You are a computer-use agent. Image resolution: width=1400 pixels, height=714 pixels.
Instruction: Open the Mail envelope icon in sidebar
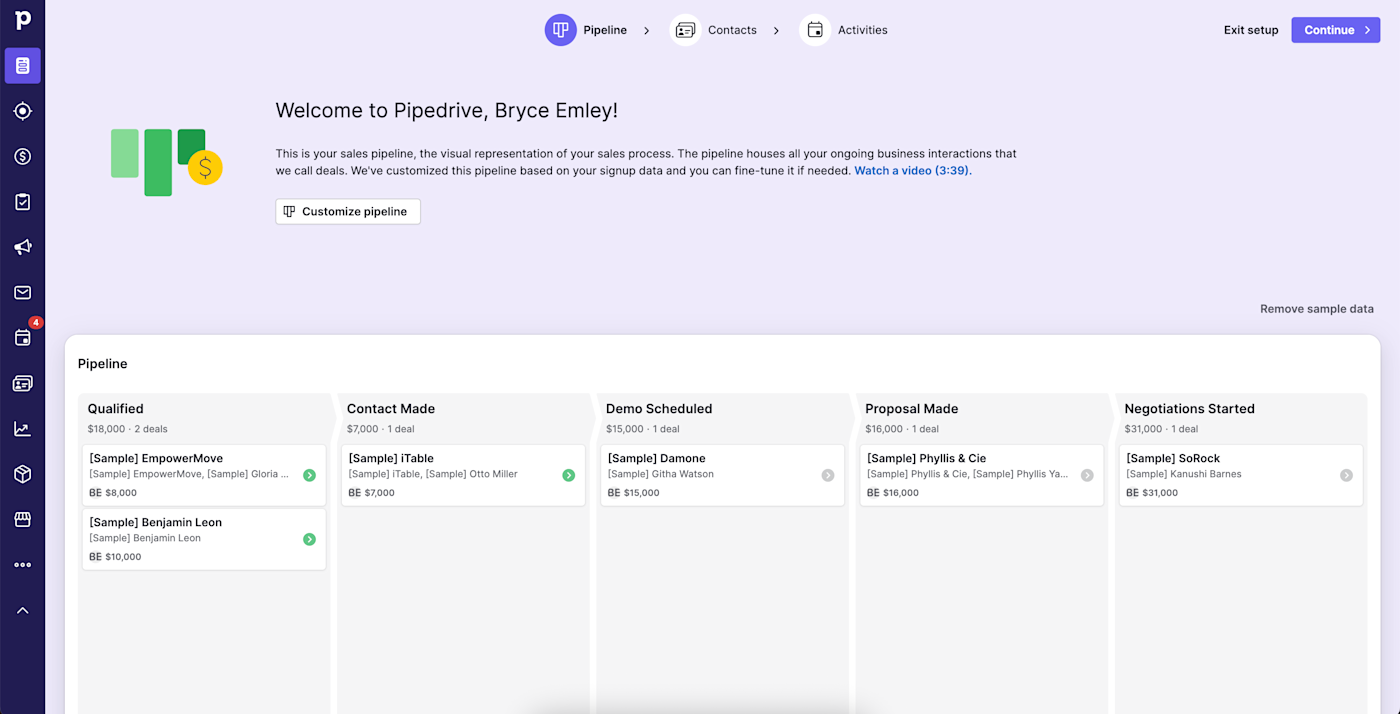pyautogui.click(x=22, y=293)
